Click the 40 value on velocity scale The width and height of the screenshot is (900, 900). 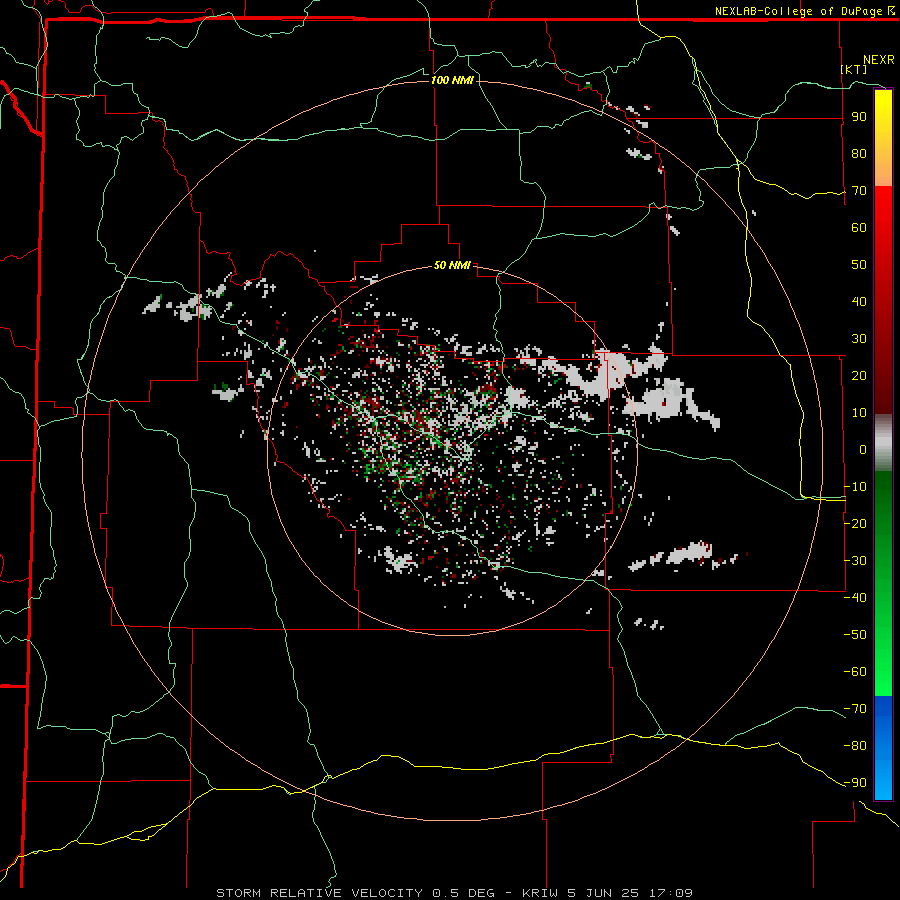[859, 302]
